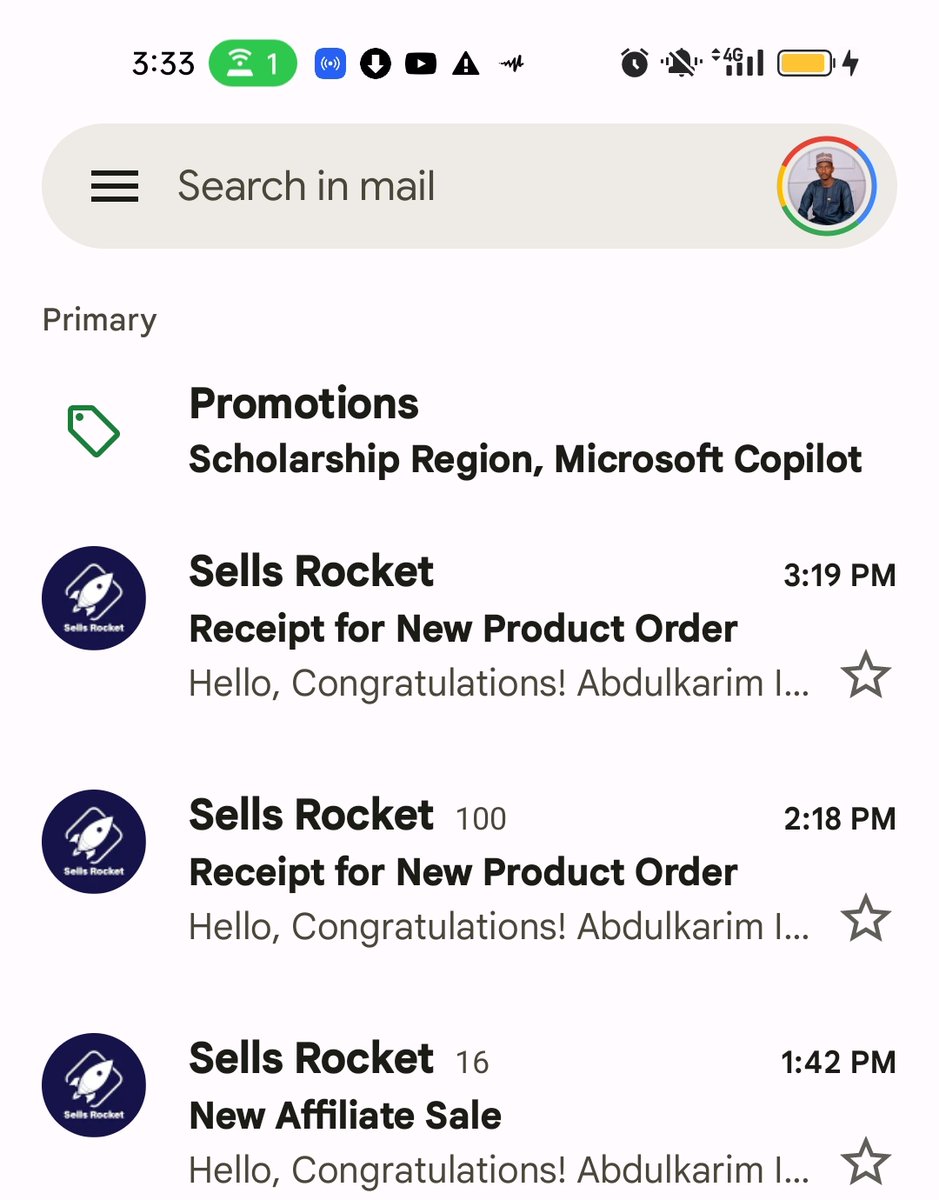
Task: Open the New Affiliate Sale email
Action: coord(469,1112)
